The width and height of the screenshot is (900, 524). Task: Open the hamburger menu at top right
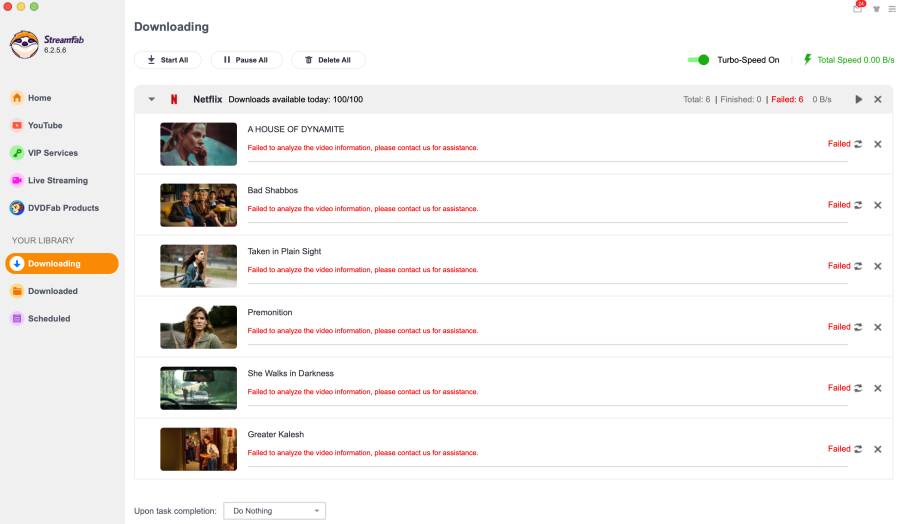pyautogui.click(x=892, y=9)
